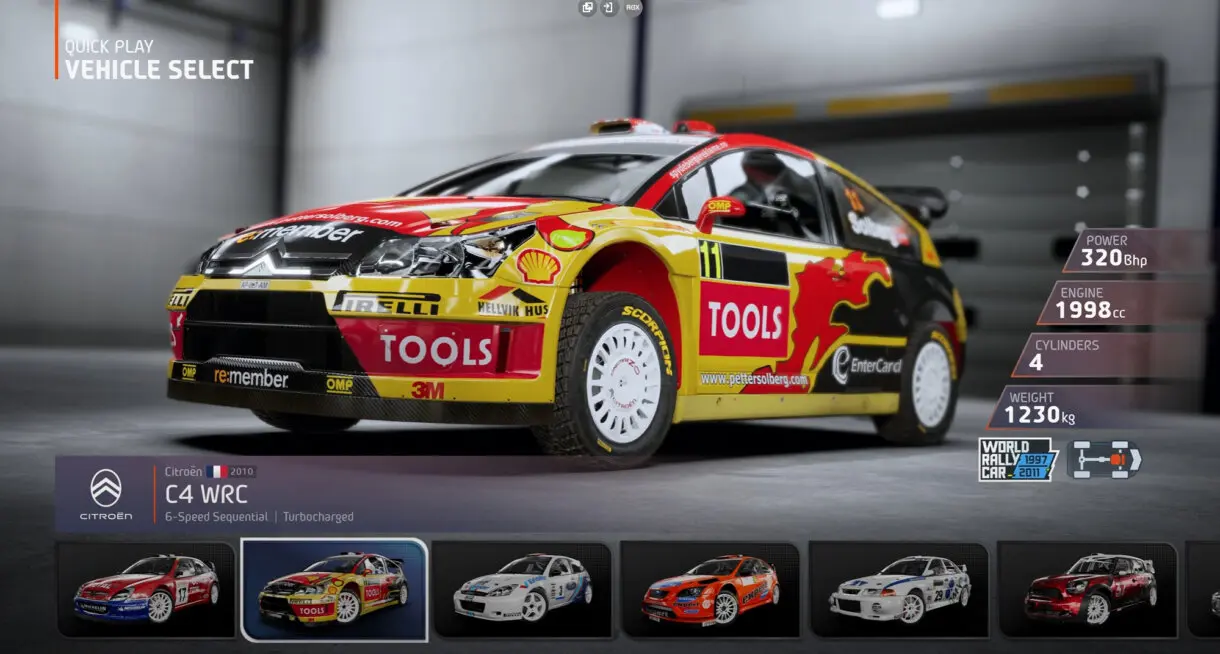Click the World Rally Car 1997-2011 class badge

coord(1018,460)
